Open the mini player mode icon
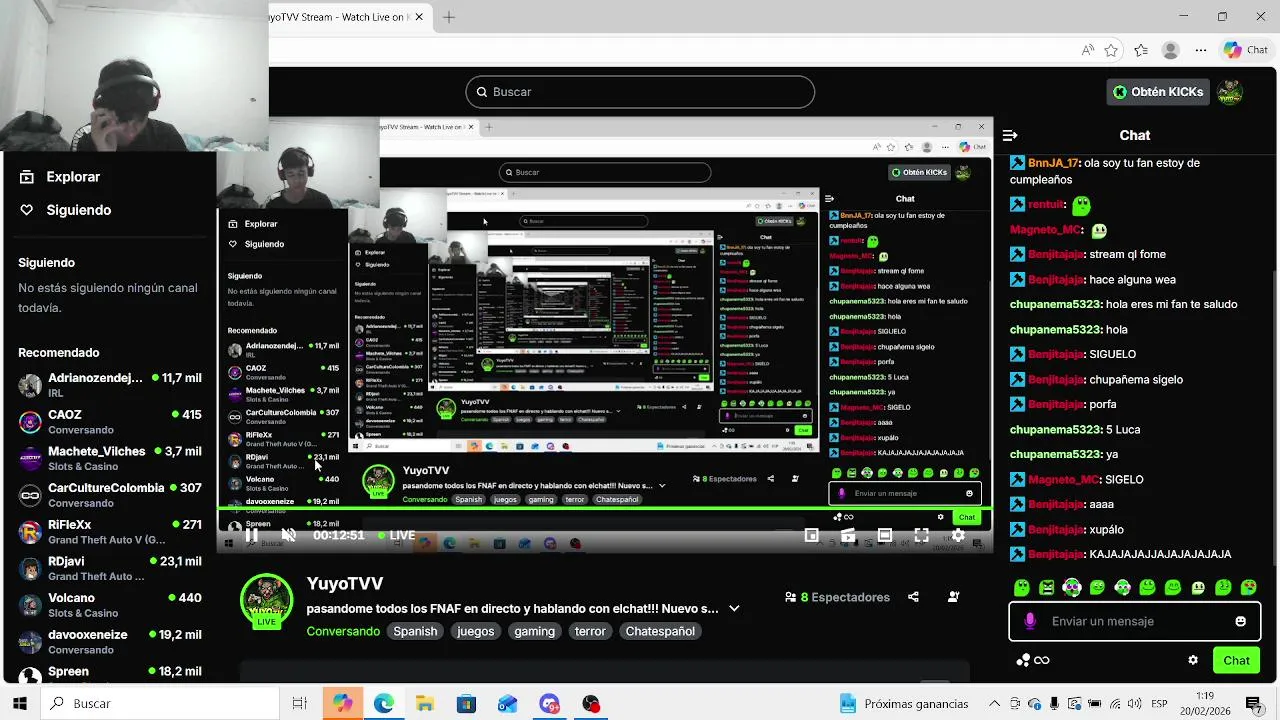The width and height of the screenshot is (1280, 720). pos(812,535)
